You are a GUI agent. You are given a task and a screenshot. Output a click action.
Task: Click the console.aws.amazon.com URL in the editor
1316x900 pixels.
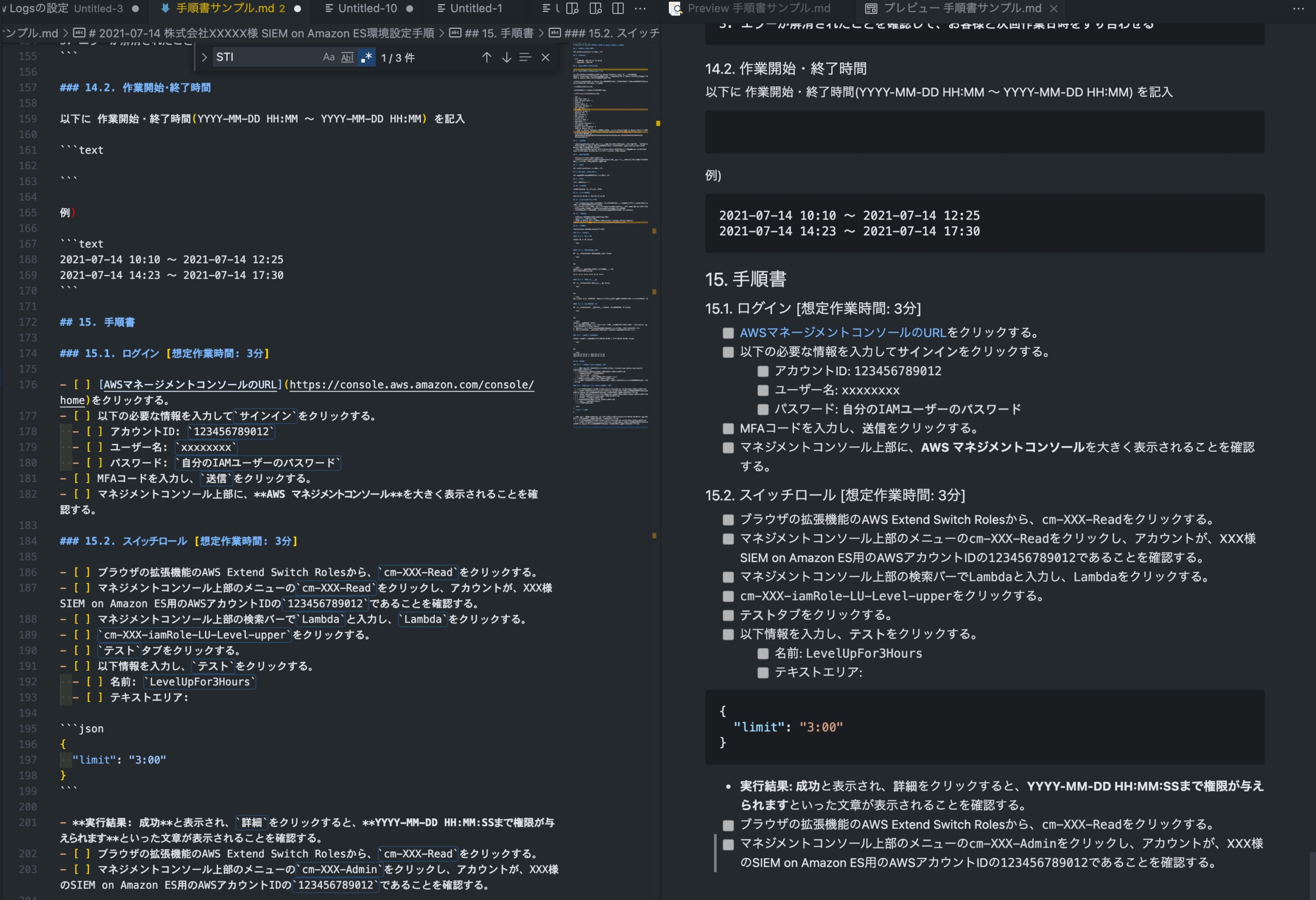tap(410, 384)
